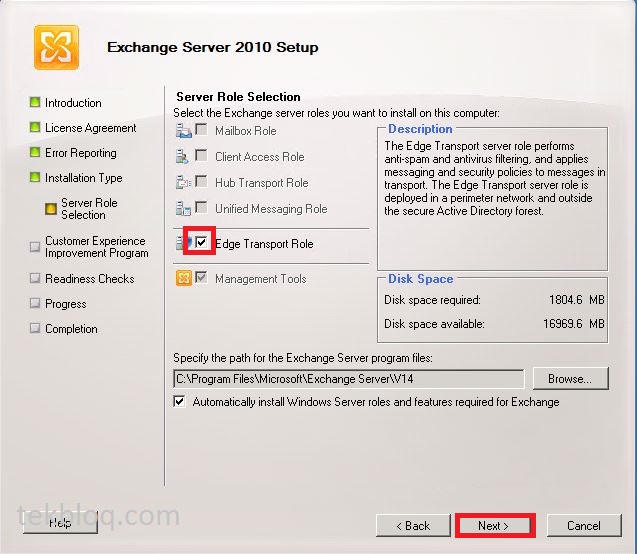The image size is (637, 554).
Task: Click the Server Role Selection yellow indicator
Action: (x=51, y=209)
